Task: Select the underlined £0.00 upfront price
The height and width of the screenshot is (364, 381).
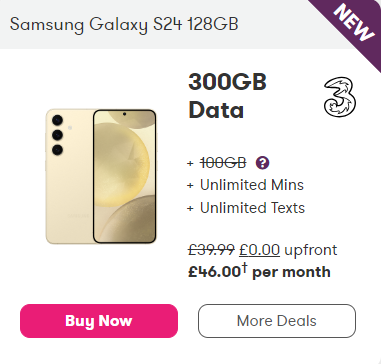Action: (260, 250)
